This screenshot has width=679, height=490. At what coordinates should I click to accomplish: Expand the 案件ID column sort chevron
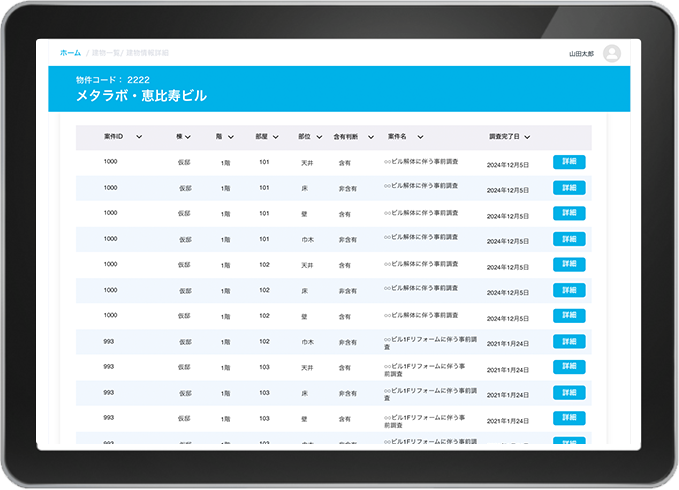pyautogui.click(x=139, y=137)
